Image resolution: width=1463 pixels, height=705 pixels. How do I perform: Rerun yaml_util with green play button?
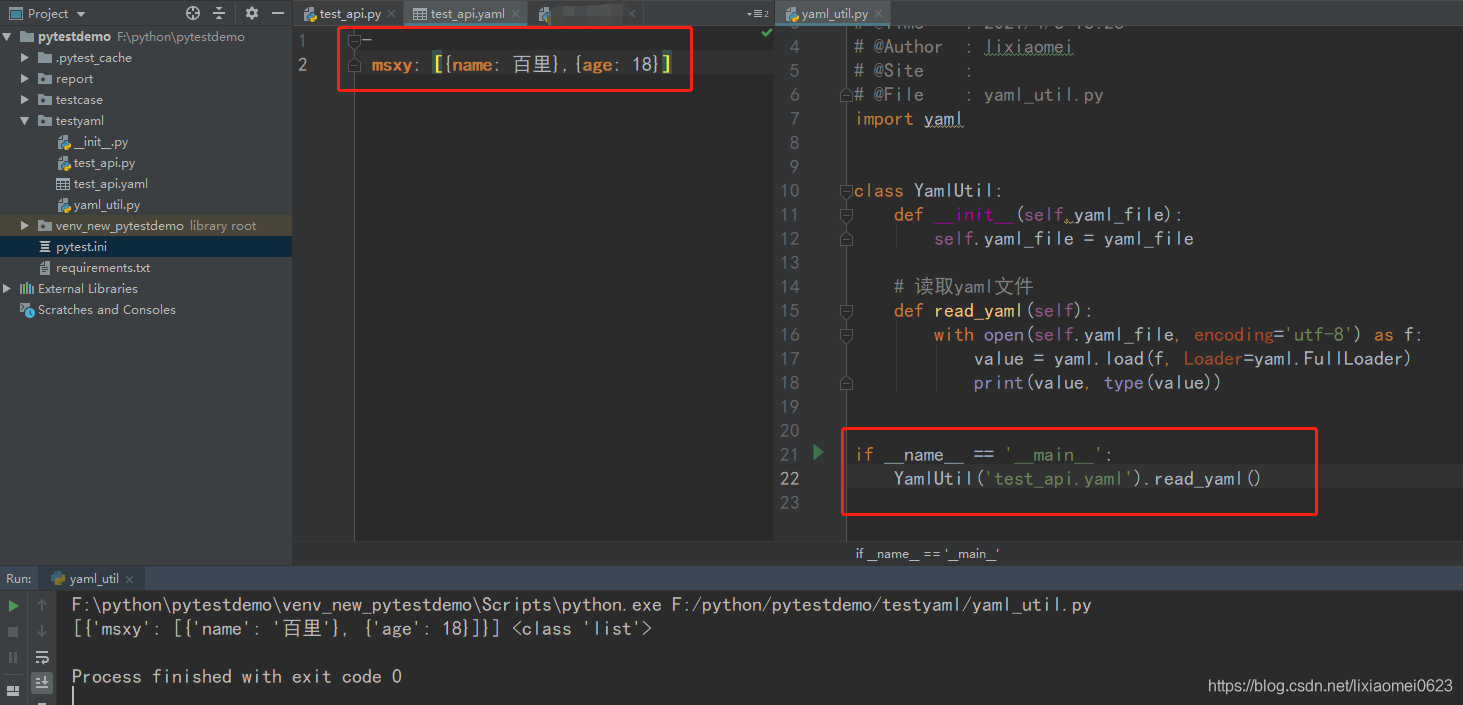[13, 605]
